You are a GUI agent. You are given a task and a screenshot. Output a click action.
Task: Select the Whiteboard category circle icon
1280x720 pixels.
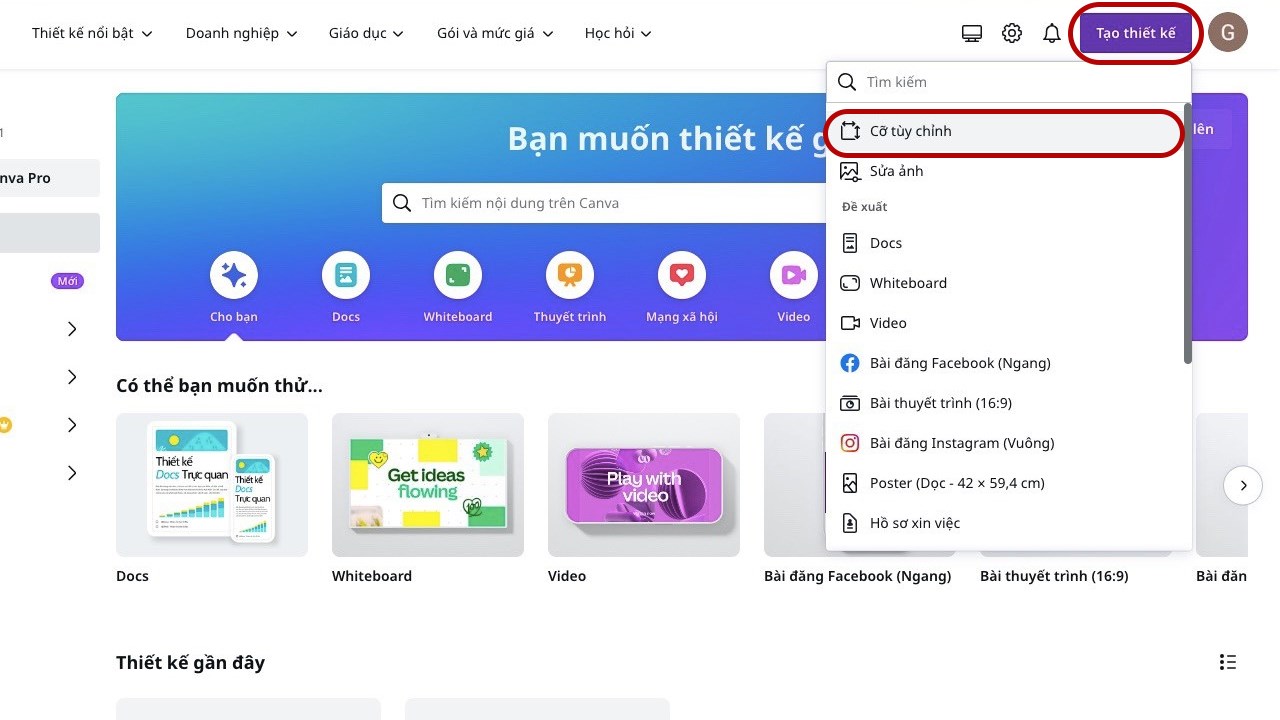[458, 275]
